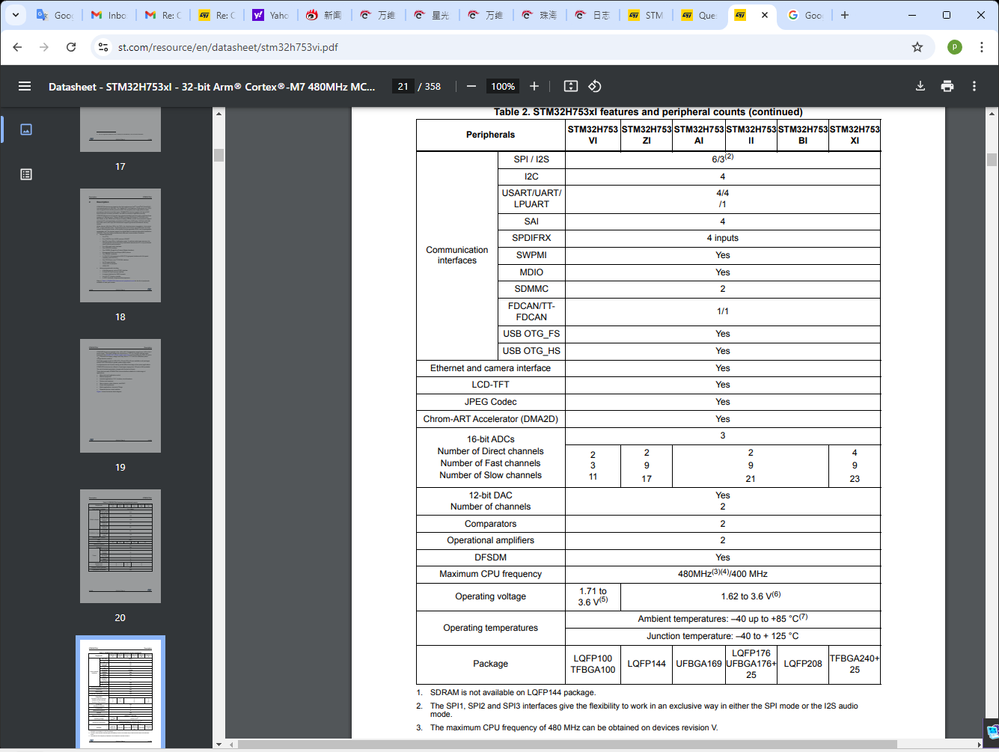Show document outline view in sidebar
Image resolution: width=999 pixels, height=752 pixels.
point(26,174)
